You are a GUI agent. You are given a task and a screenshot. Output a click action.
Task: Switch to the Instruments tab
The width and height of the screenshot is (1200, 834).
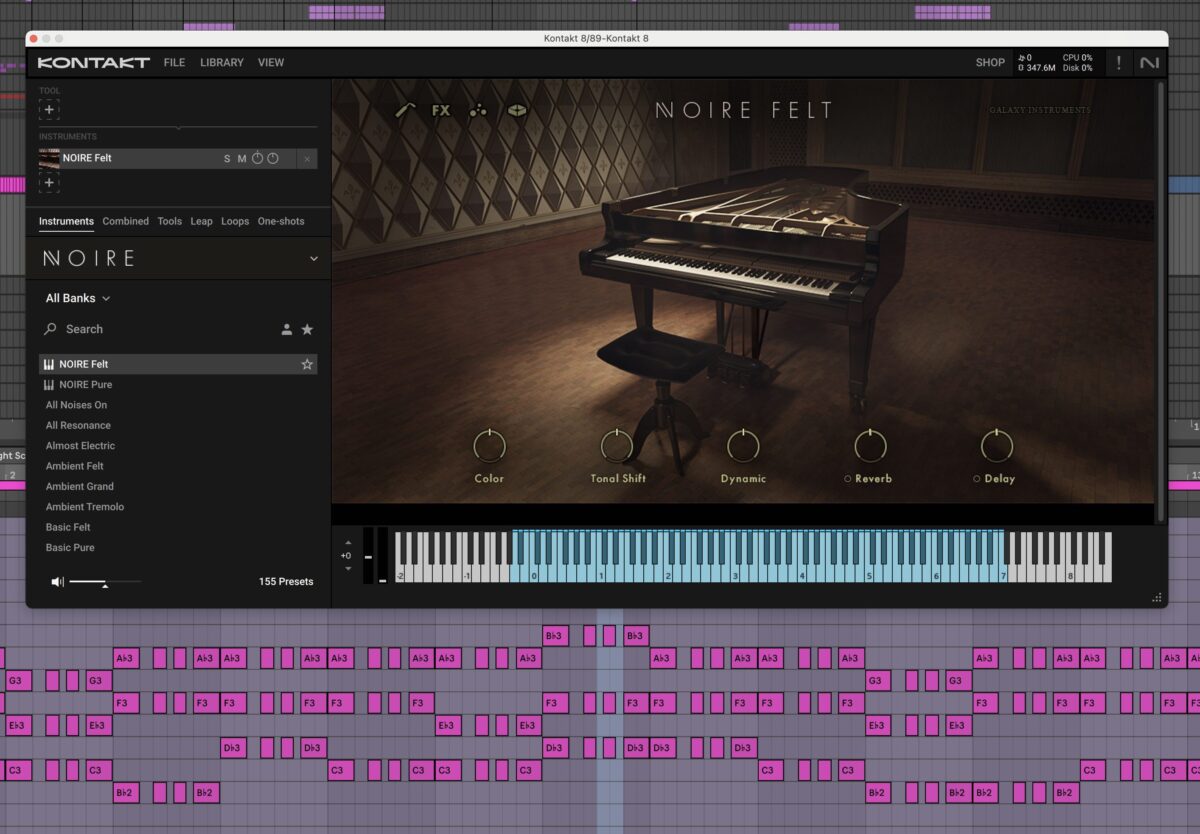pos(66,221)
